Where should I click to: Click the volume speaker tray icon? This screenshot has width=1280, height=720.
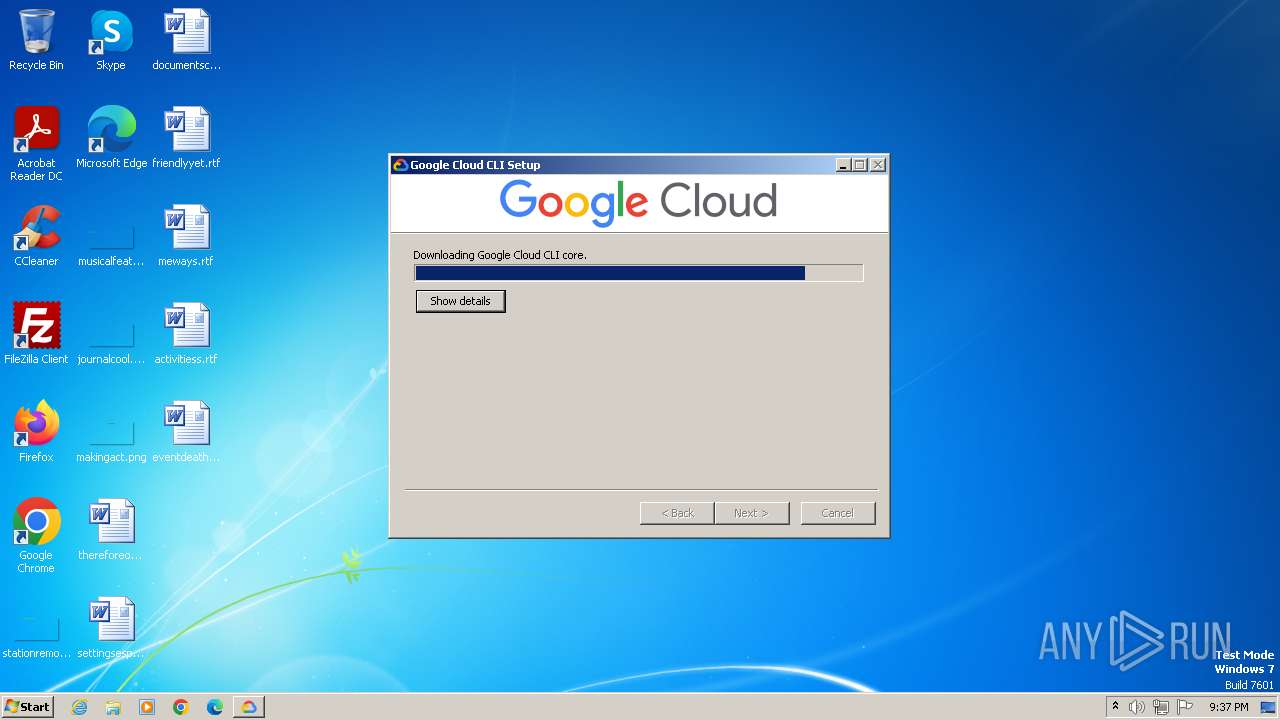(x=1137, y=707)
